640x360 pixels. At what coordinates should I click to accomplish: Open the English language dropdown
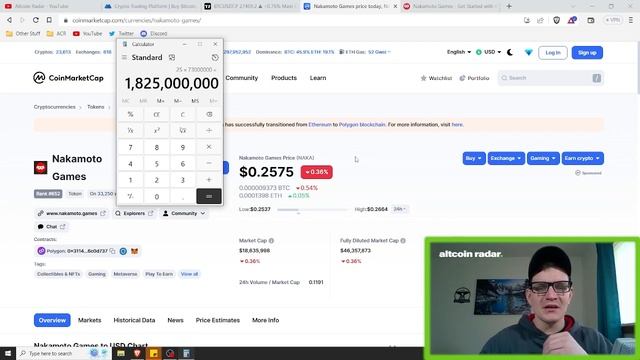pyautogui.click(x=459, y=52)
